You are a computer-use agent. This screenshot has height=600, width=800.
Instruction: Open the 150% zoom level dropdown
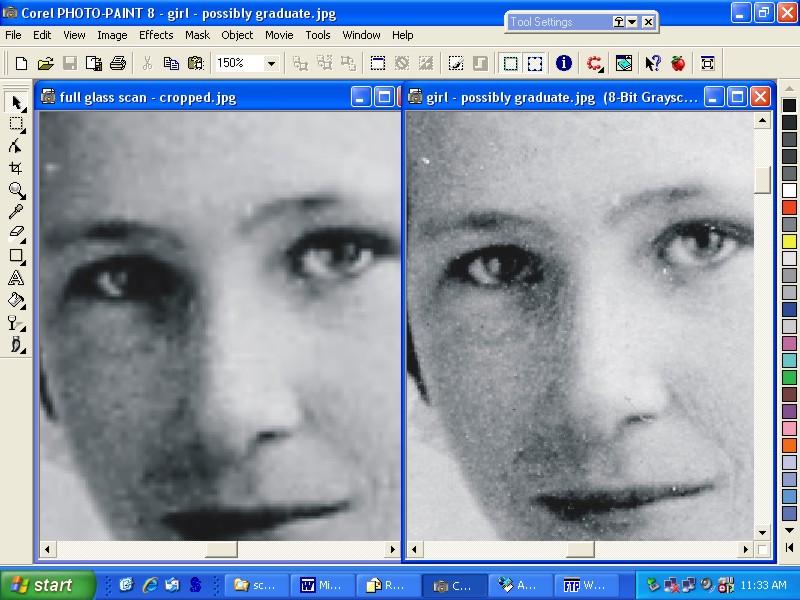pos(271,63)
